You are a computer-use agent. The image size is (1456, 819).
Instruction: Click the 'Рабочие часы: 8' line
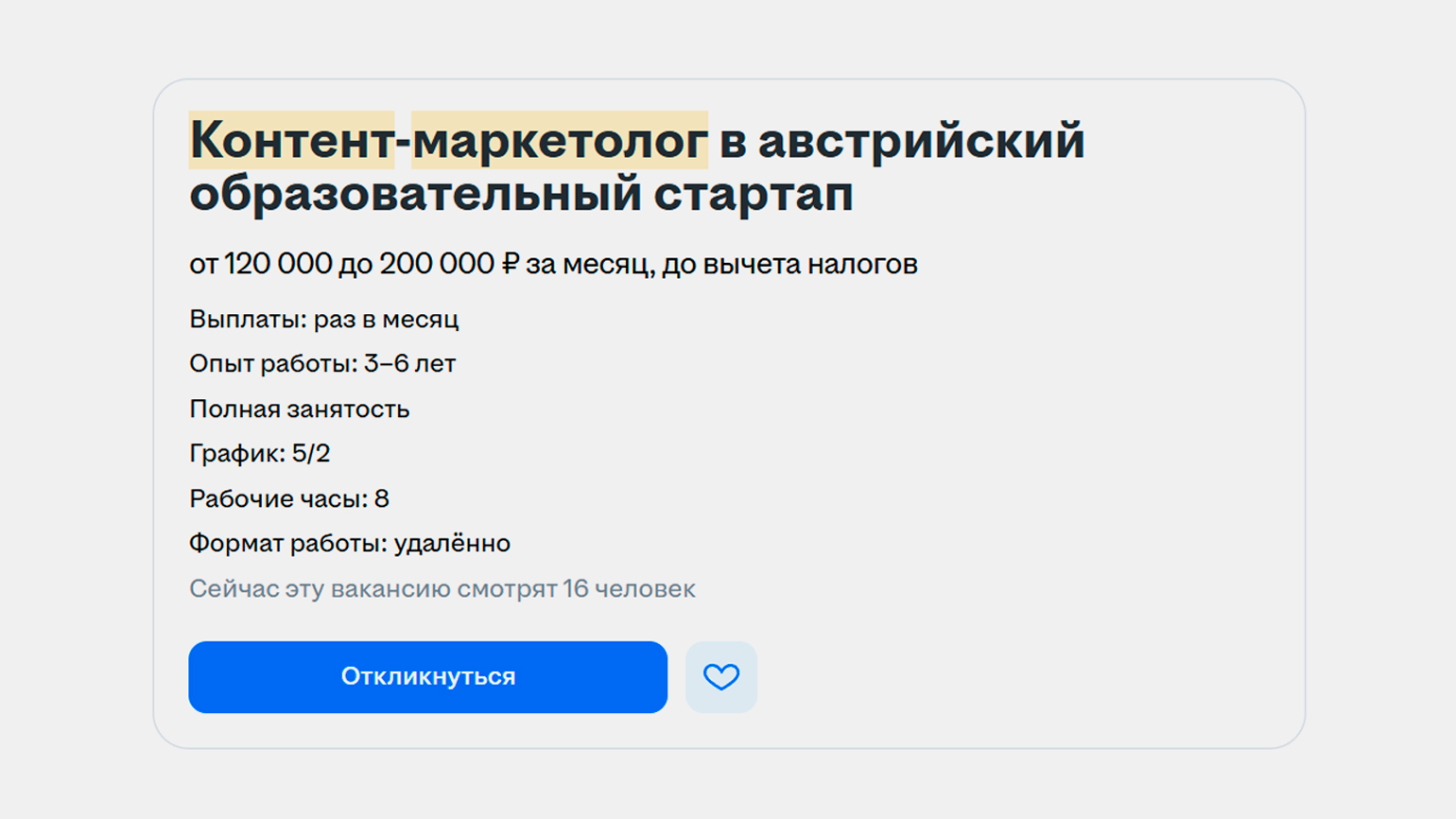pos(289,498)
